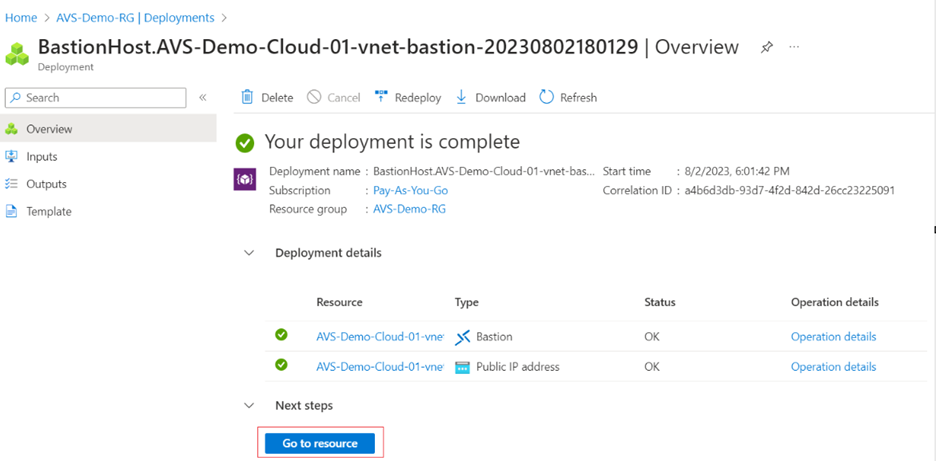Click the Template sidebar icon
936x461 pixels.
tap(11, 211)
